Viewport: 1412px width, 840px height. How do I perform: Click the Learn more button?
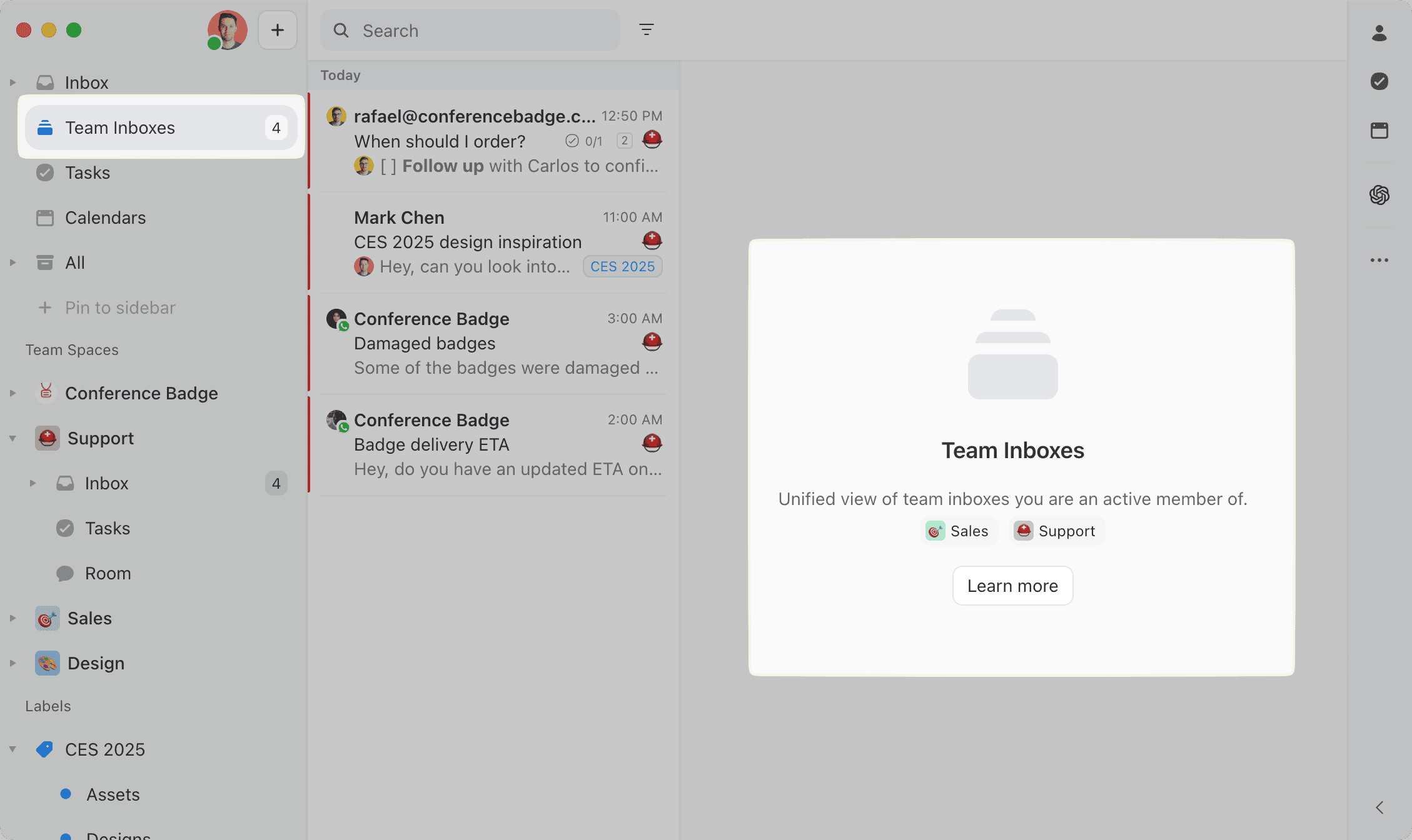[x=1012, y=586]
